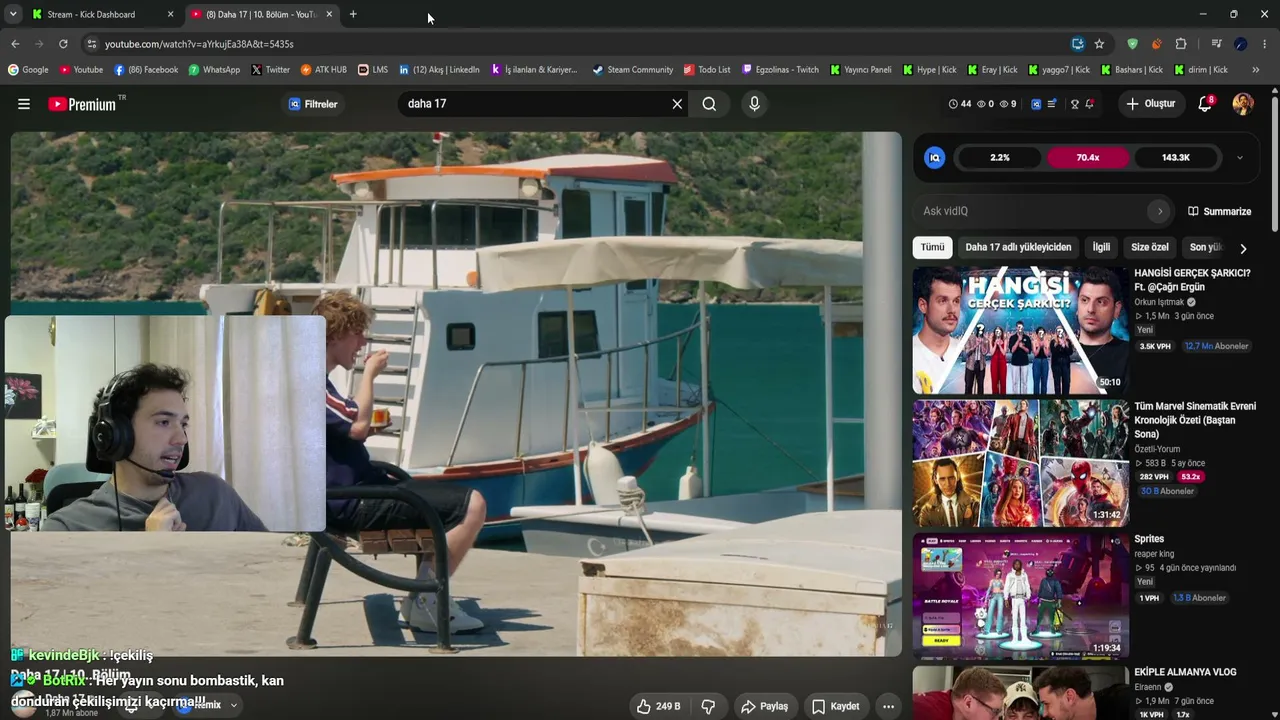The height and width of the screenshot is (720, 1280).
Task: Open vidIQ alert bell with red dot
Action: 1089,104
